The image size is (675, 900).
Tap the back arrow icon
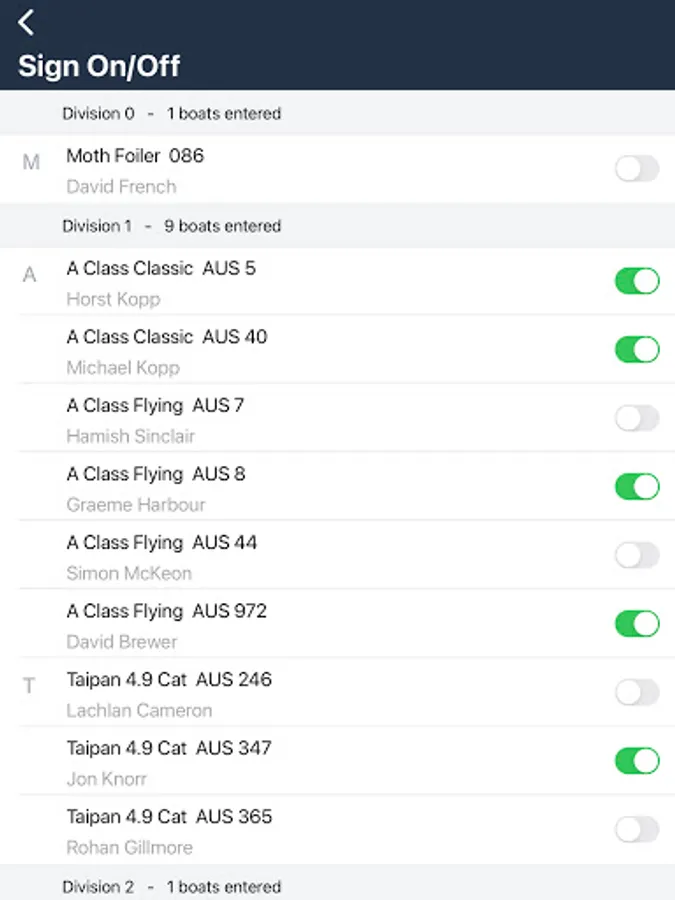(x=26, y=22)
